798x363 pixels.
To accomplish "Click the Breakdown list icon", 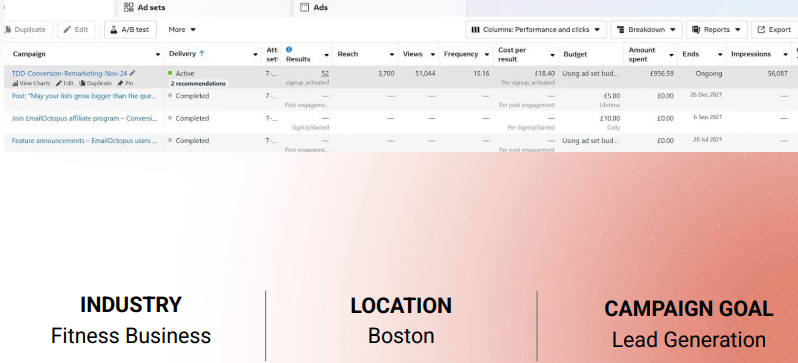I will coord(620,30).
